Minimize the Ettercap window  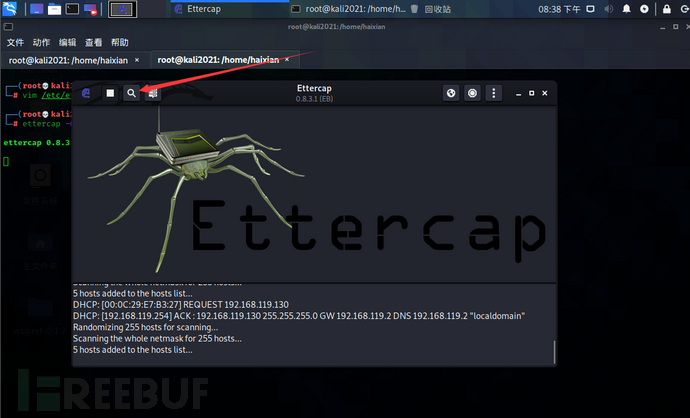pos(518,93)
